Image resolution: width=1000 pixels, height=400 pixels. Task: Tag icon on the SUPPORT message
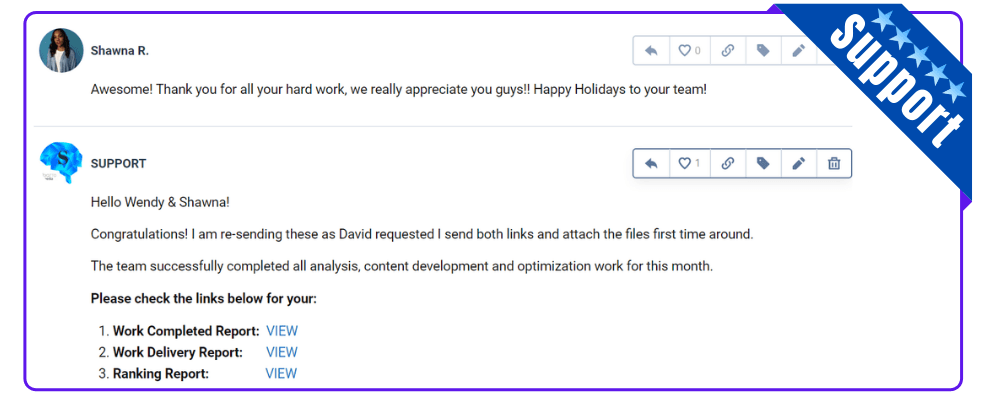(x=763, y=163)
